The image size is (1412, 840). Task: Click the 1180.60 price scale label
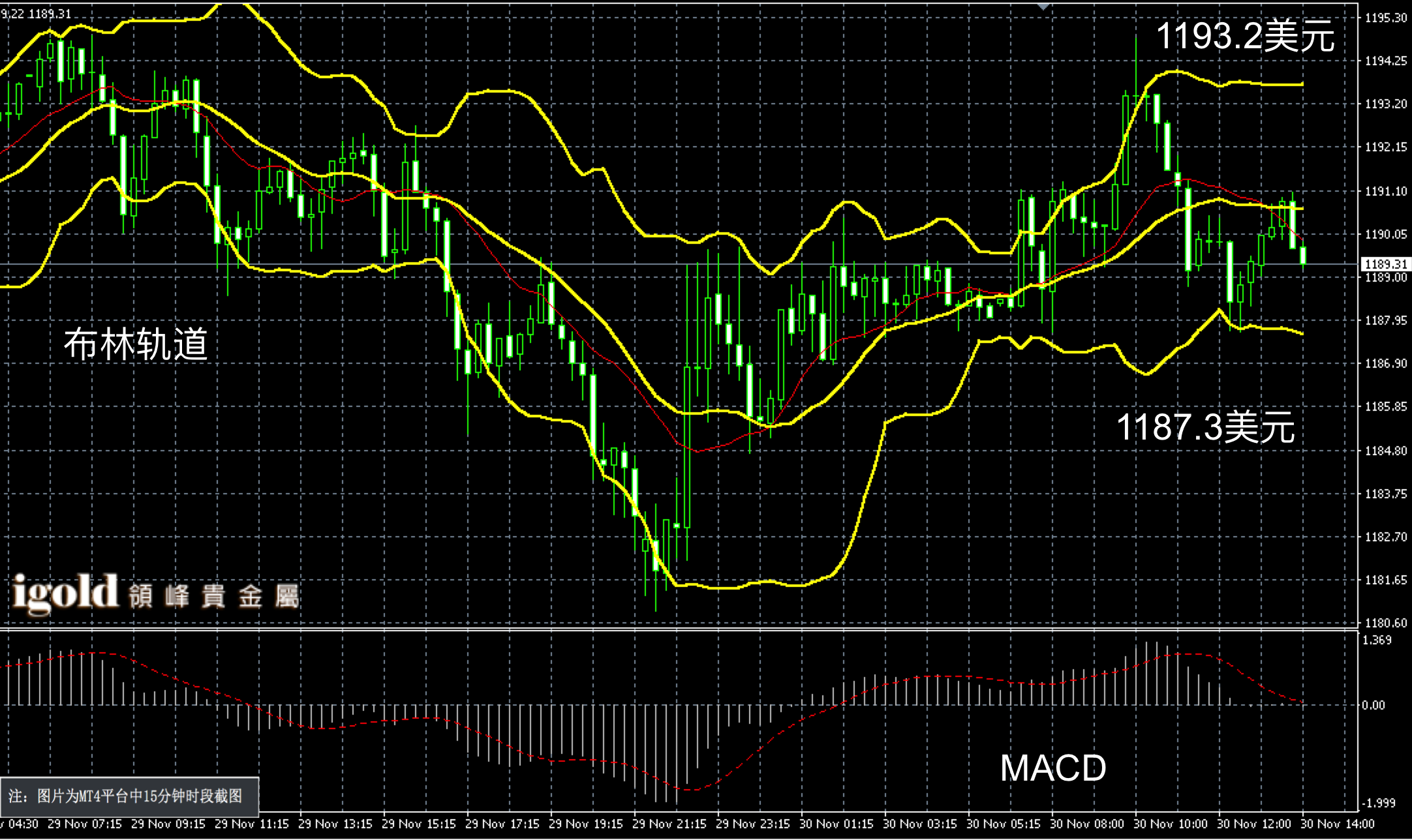[x=1386, y=623]
